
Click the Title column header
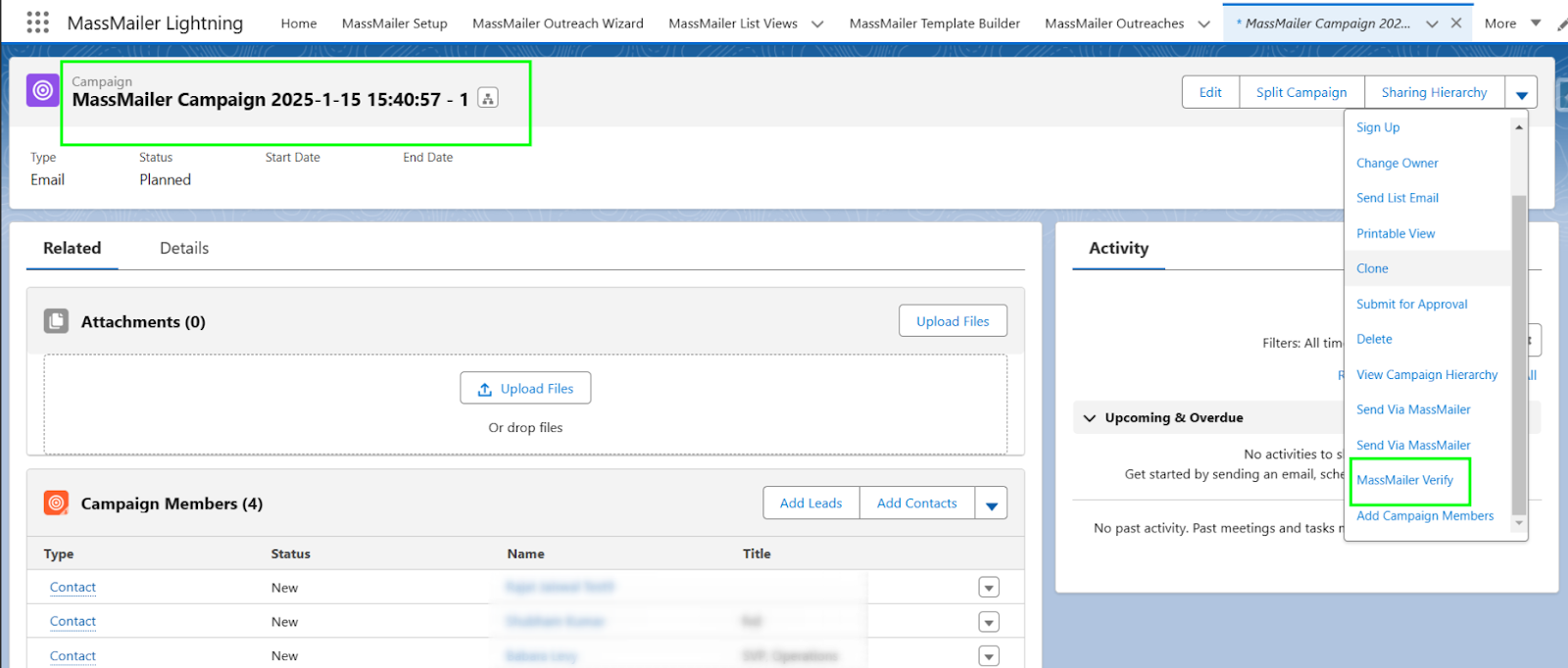click(757, 554)
